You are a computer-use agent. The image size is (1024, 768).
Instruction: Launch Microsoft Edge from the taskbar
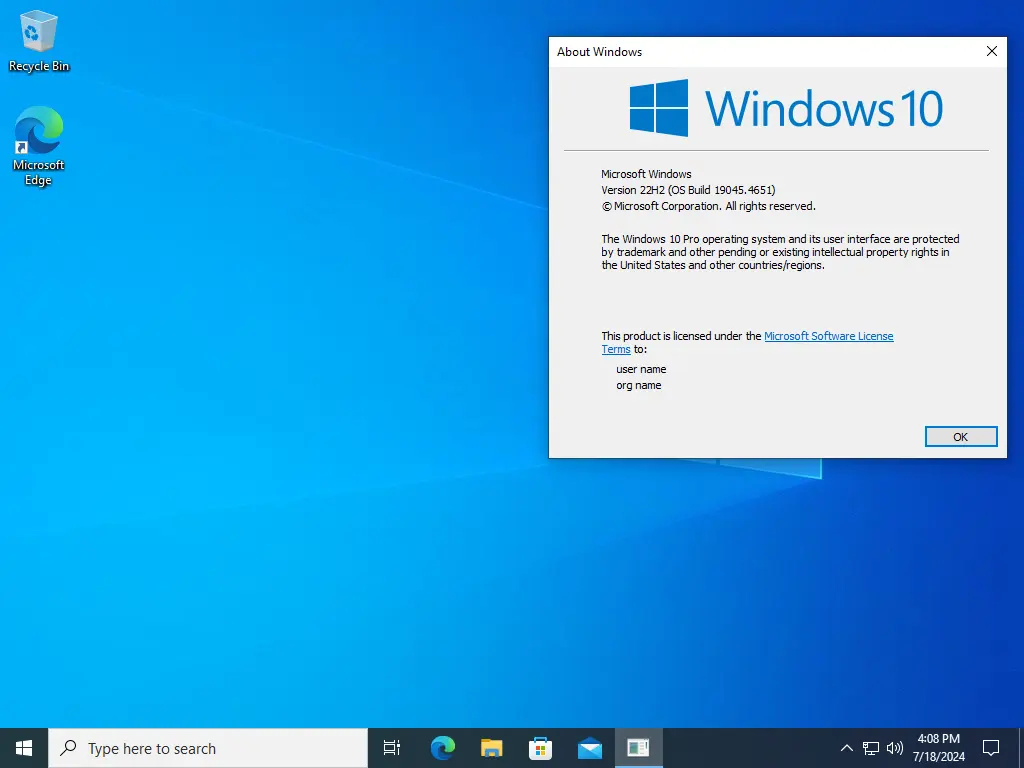coord(442,748)
